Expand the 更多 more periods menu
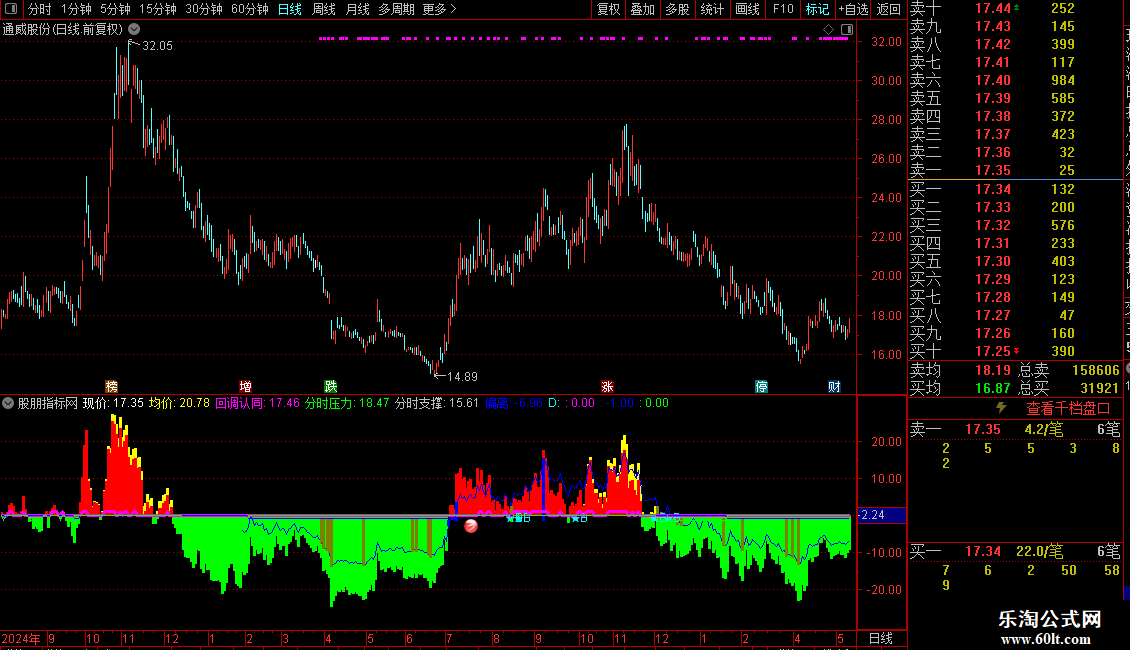This screenshot has width=1130, height=650. tap(440, 9)
